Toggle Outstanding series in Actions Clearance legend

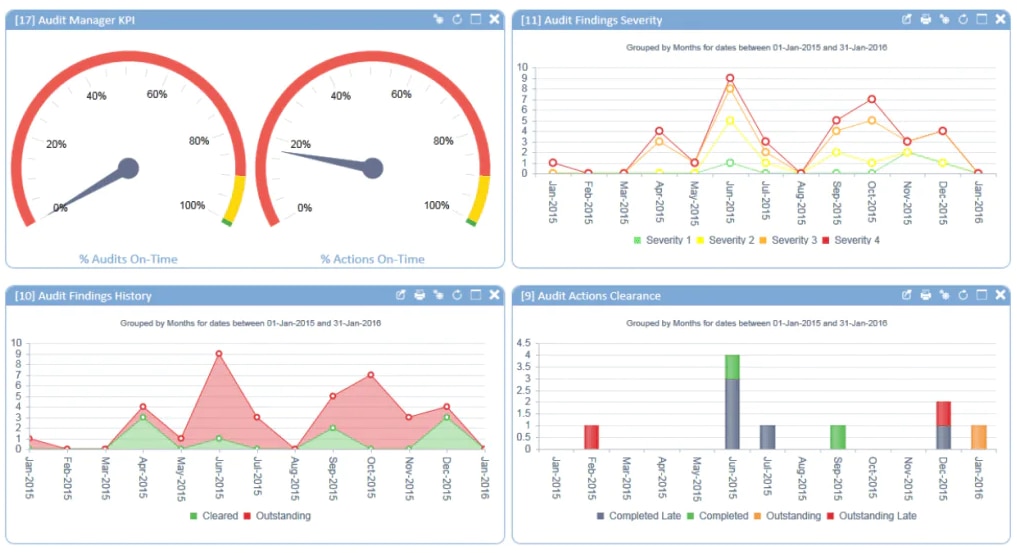coord(787,516)
